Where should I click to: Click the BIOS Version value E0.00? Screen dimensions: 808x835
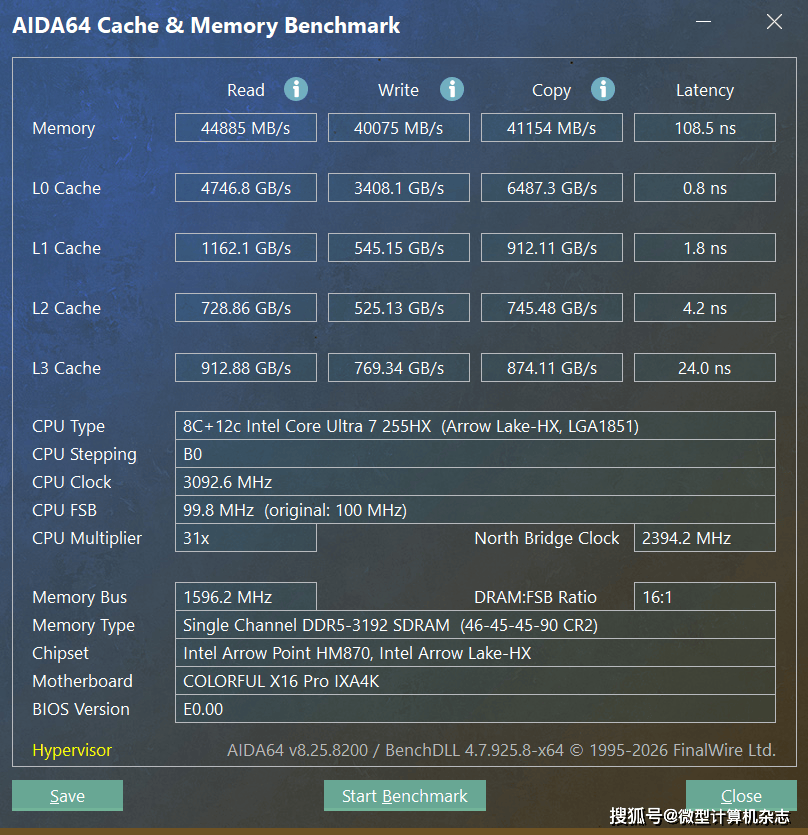[475, 709]
